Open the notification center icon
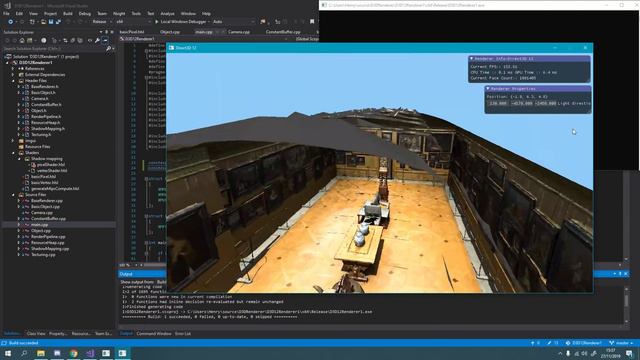640x360 pixels. [x=629, y=353]
